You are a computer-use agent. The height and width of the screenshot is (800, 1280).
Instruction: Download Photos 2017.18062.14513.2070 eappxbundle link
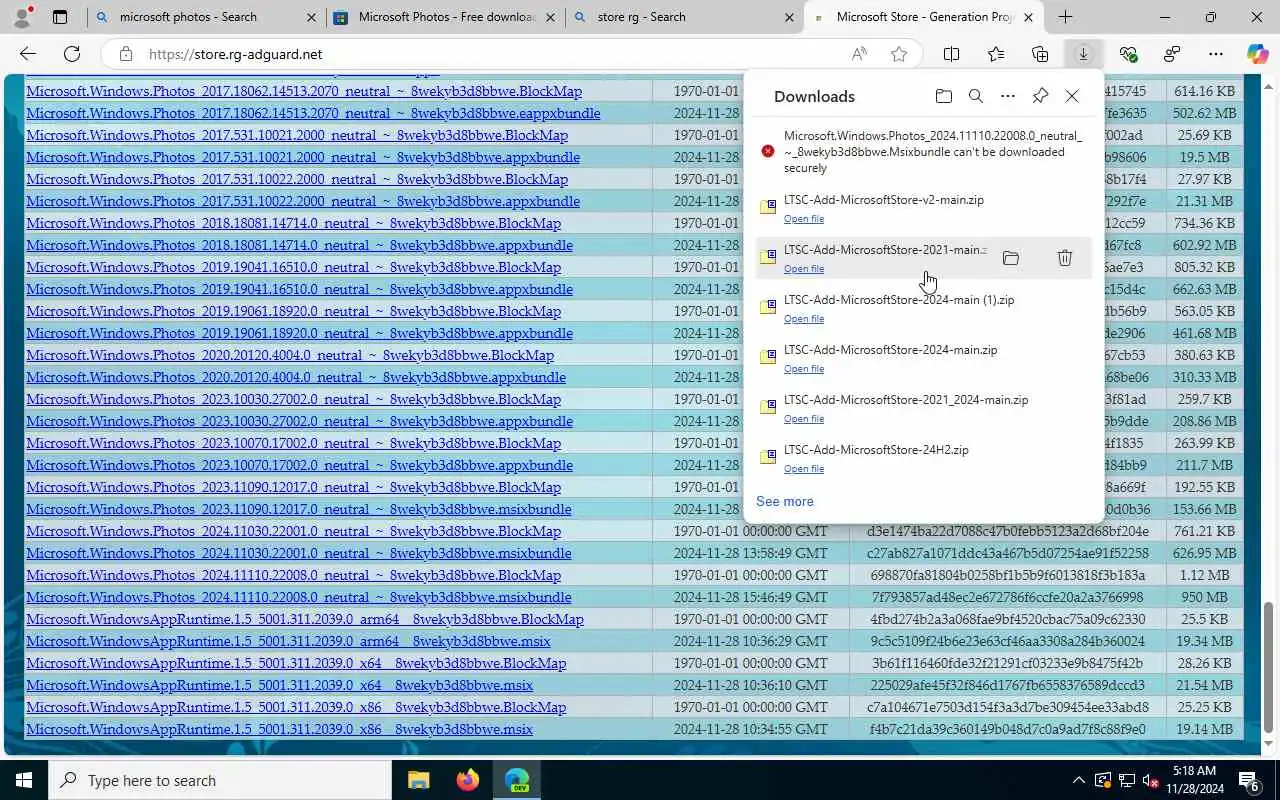click(314, 113)
